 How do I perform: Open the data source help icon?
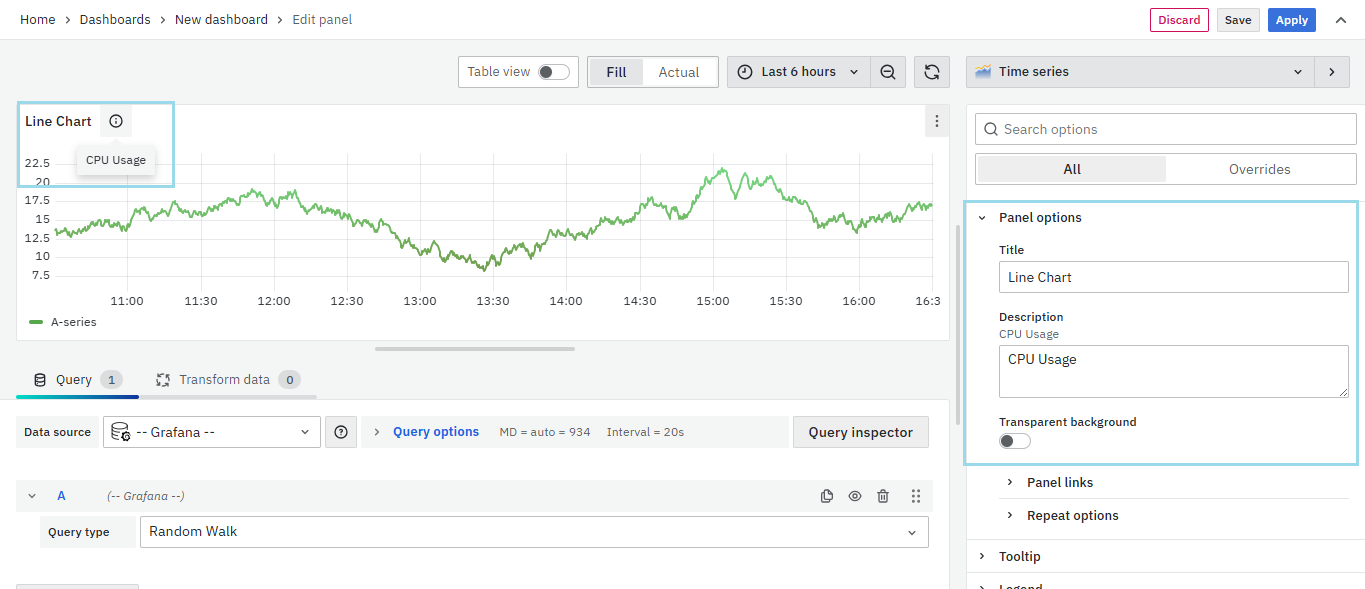click(x=341, y=432)
